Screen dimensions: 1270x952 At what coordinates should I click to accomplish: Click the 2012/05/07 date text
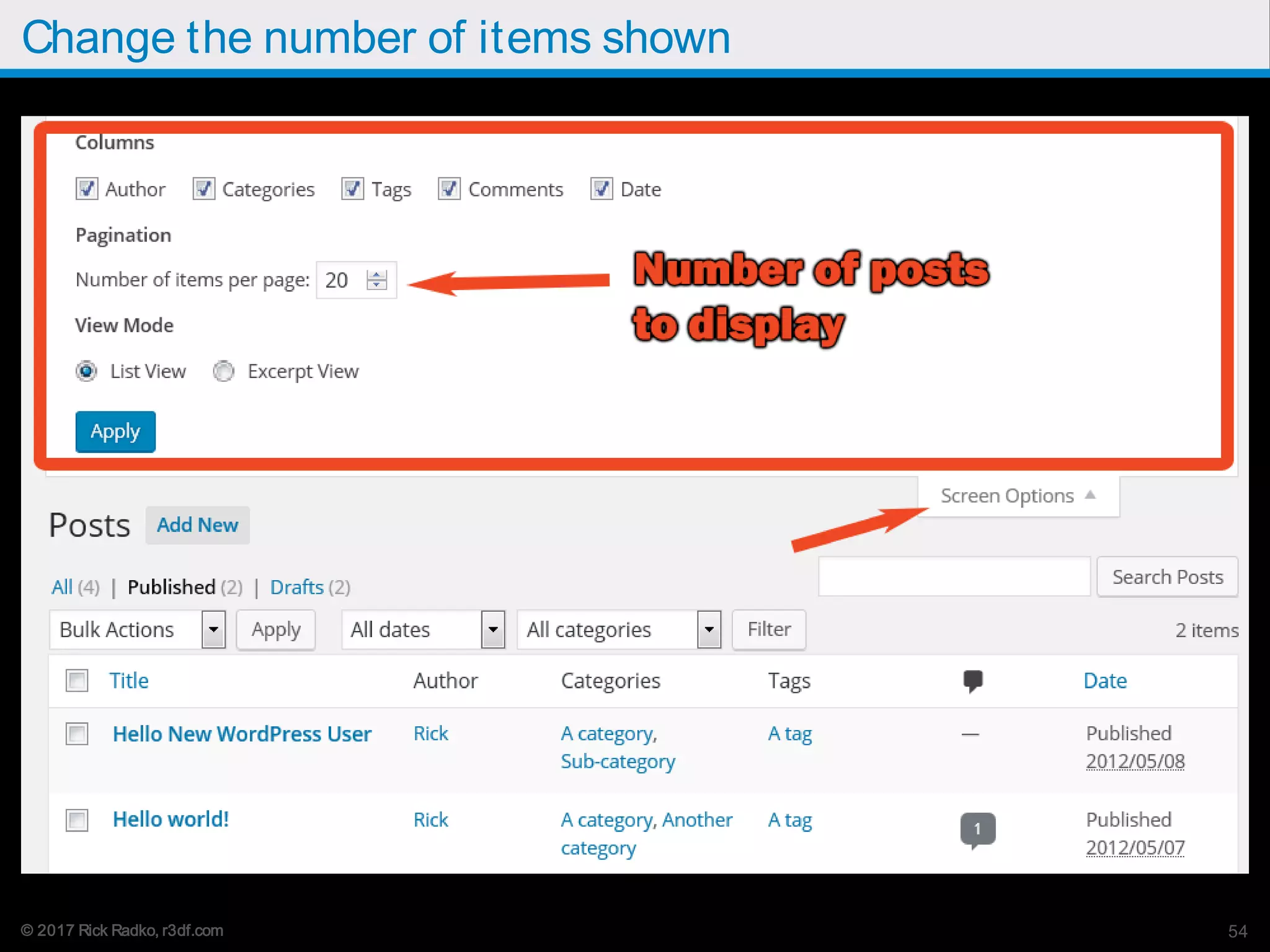pyautogui.click(x=1135, y=848)
